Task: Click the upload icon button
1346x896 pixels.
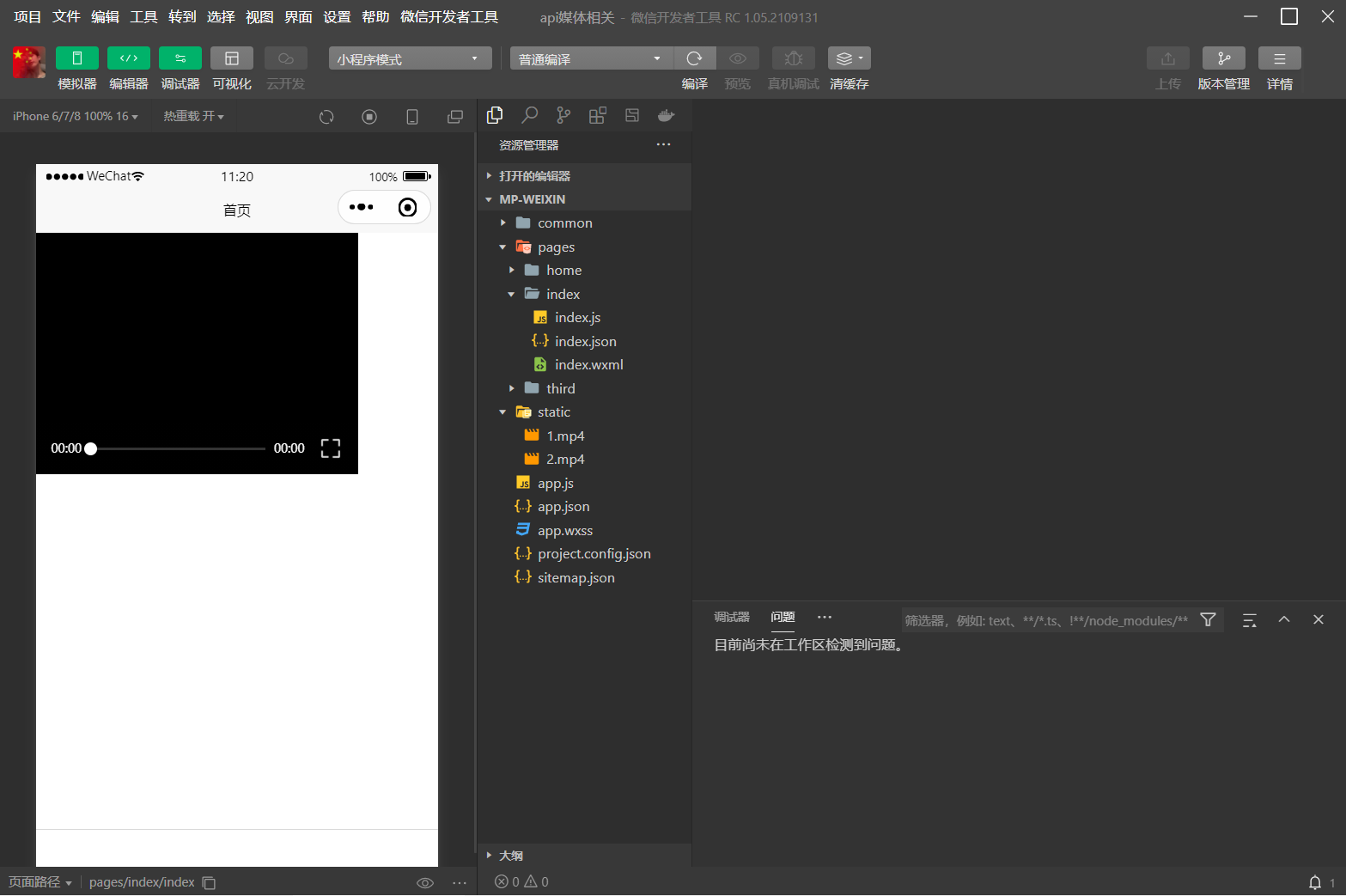Action: point(1168,58)
